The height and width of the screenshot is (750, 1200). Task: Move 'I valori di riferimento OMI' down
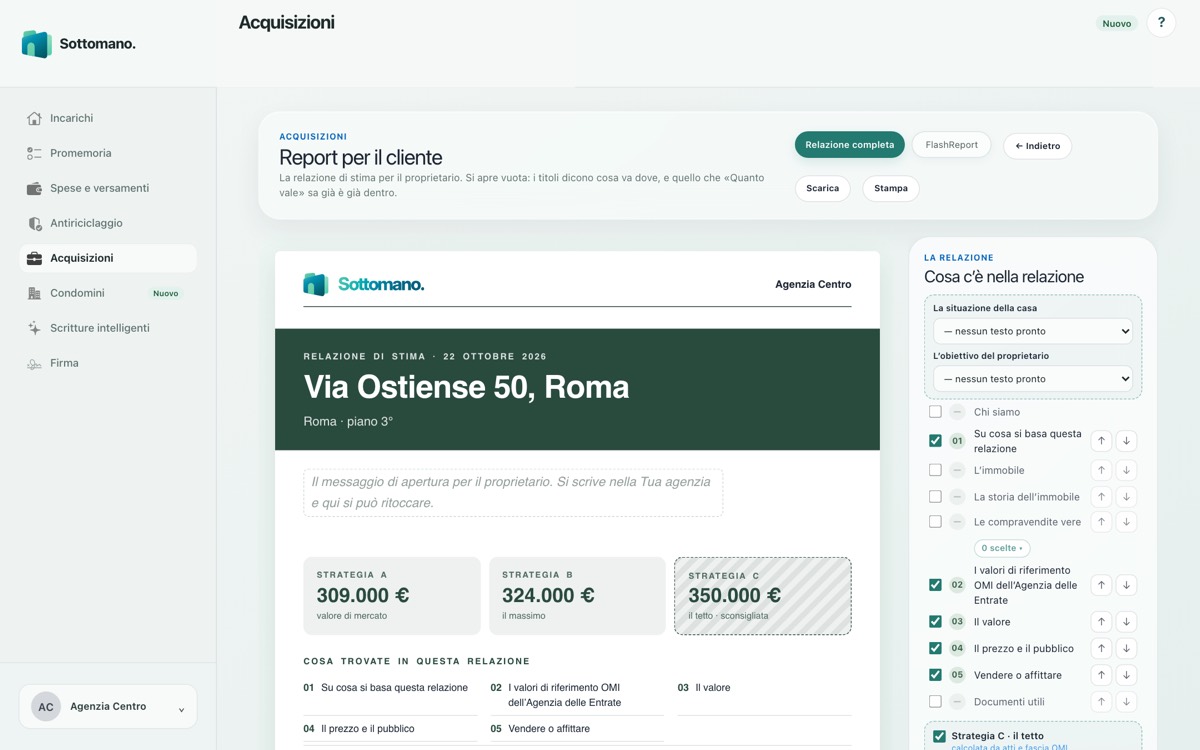click(1126, 585)
